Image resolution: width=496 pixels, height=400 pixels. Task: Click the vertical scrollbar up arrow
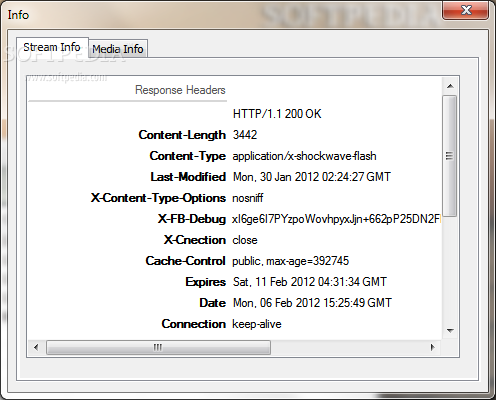450,86
